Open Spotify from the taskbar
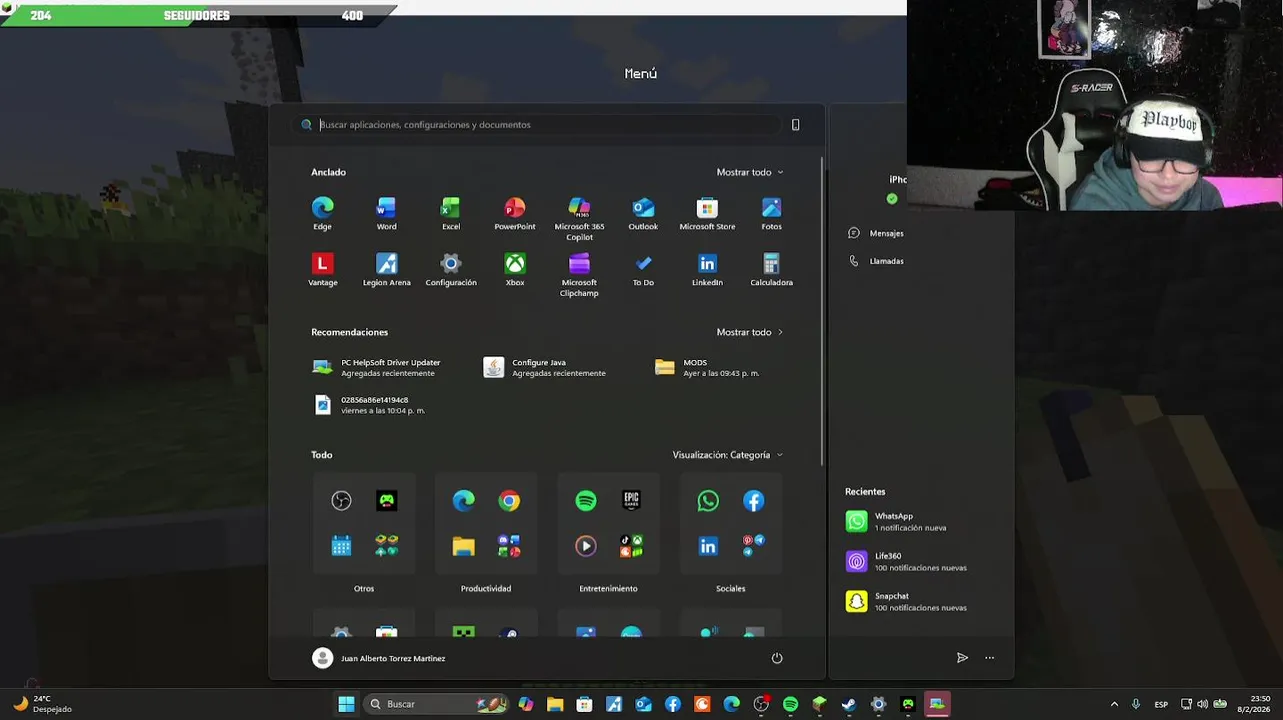 [x=790, y=704]
